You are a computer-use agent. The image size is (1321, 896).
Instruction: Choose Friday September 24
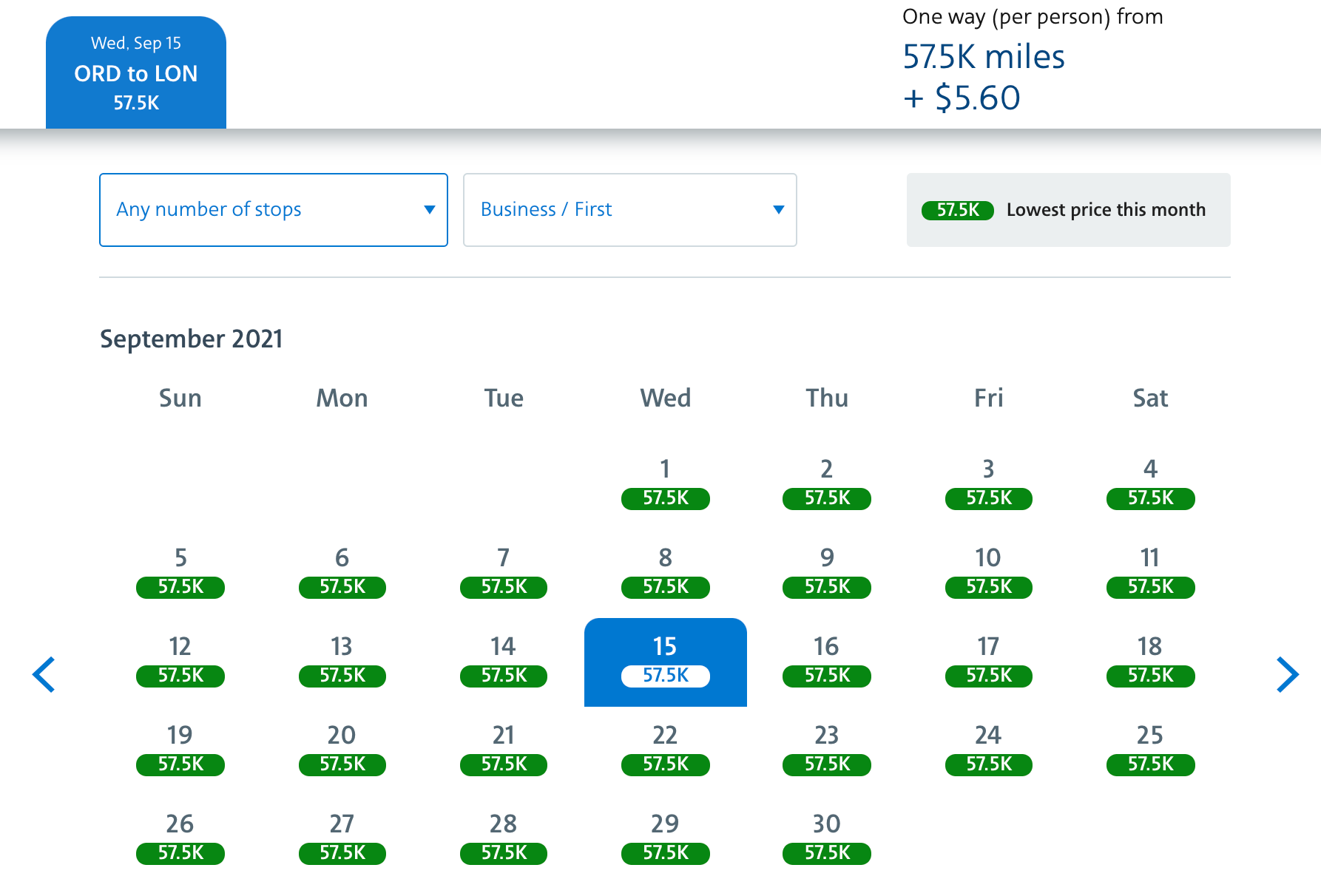click(x=988, y=750)
